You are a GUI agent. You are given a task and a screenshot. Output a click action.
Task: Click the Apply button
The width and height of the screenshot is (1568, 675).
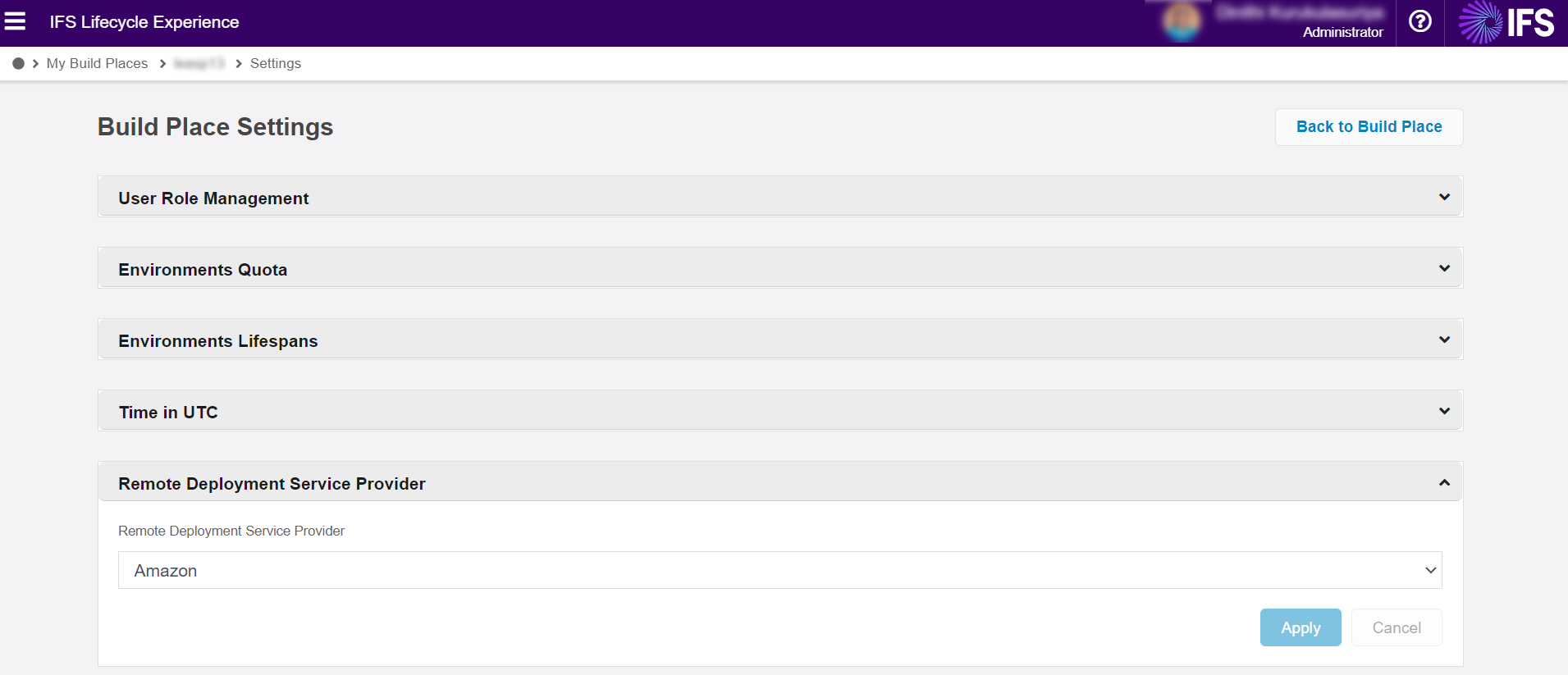1301,627
